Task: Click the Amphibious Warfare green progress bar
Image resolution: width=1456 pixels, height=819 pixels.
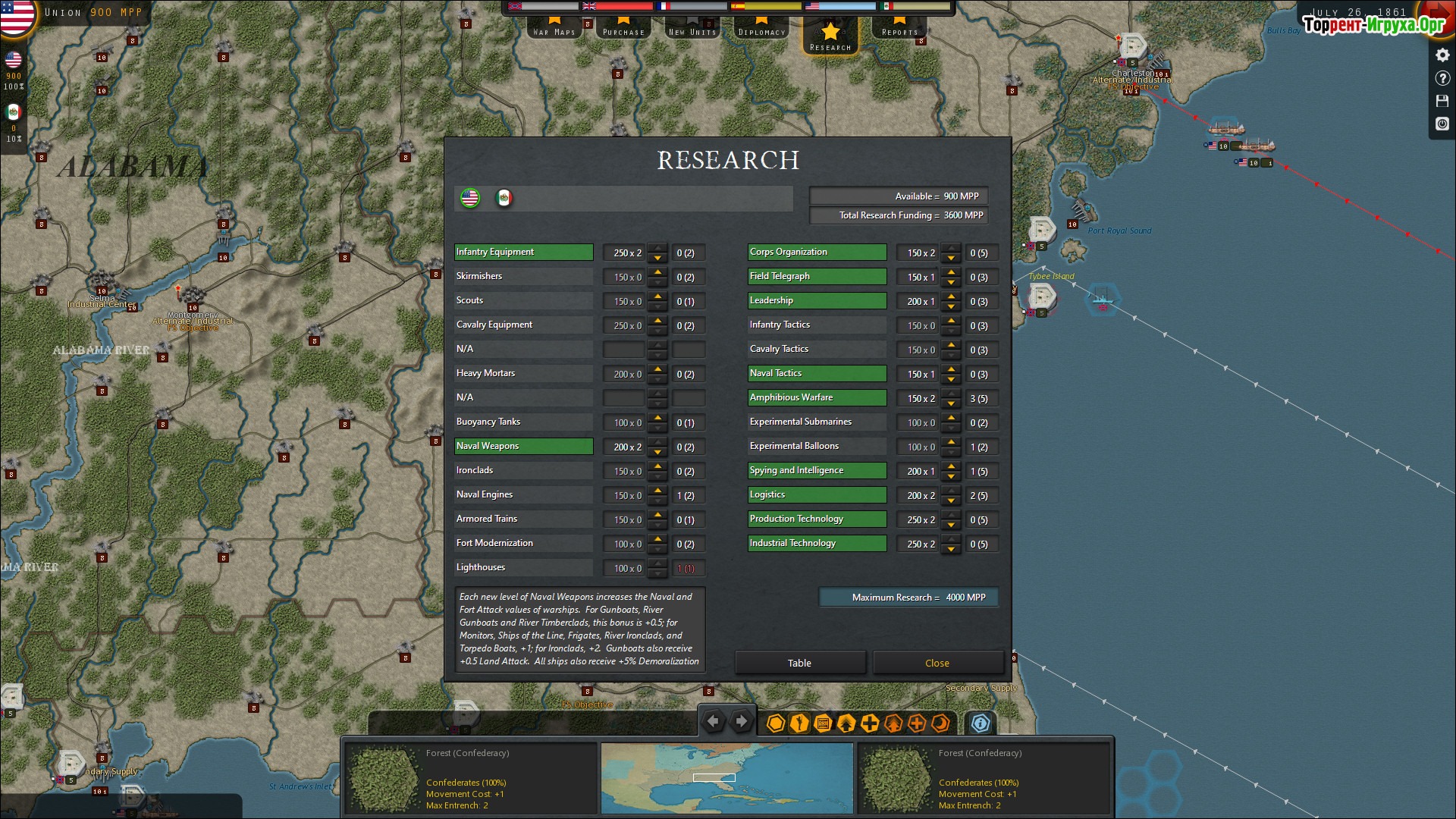Action: point(817,397)
